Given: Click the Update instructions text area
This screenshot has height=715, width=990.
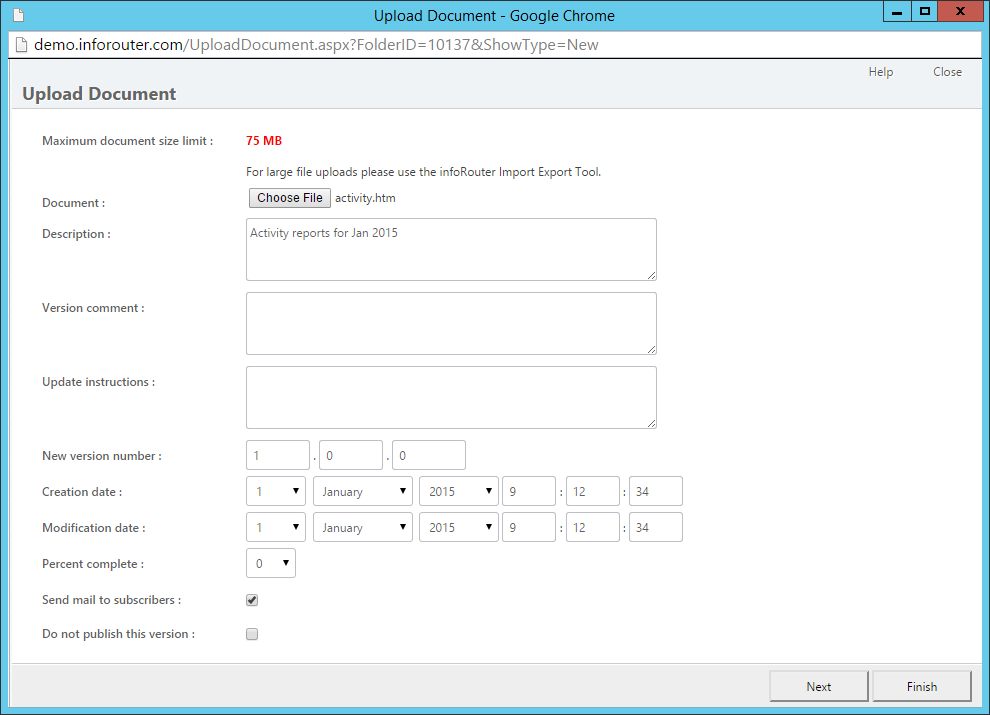Looking at the screenshot, I should (451, 397).
